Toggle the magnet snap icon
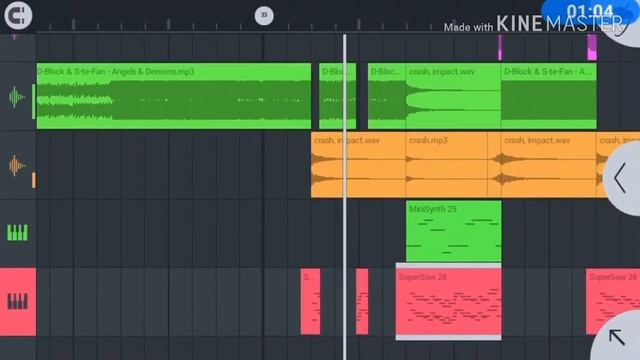The image size is (640, 360). coord(18,16)
